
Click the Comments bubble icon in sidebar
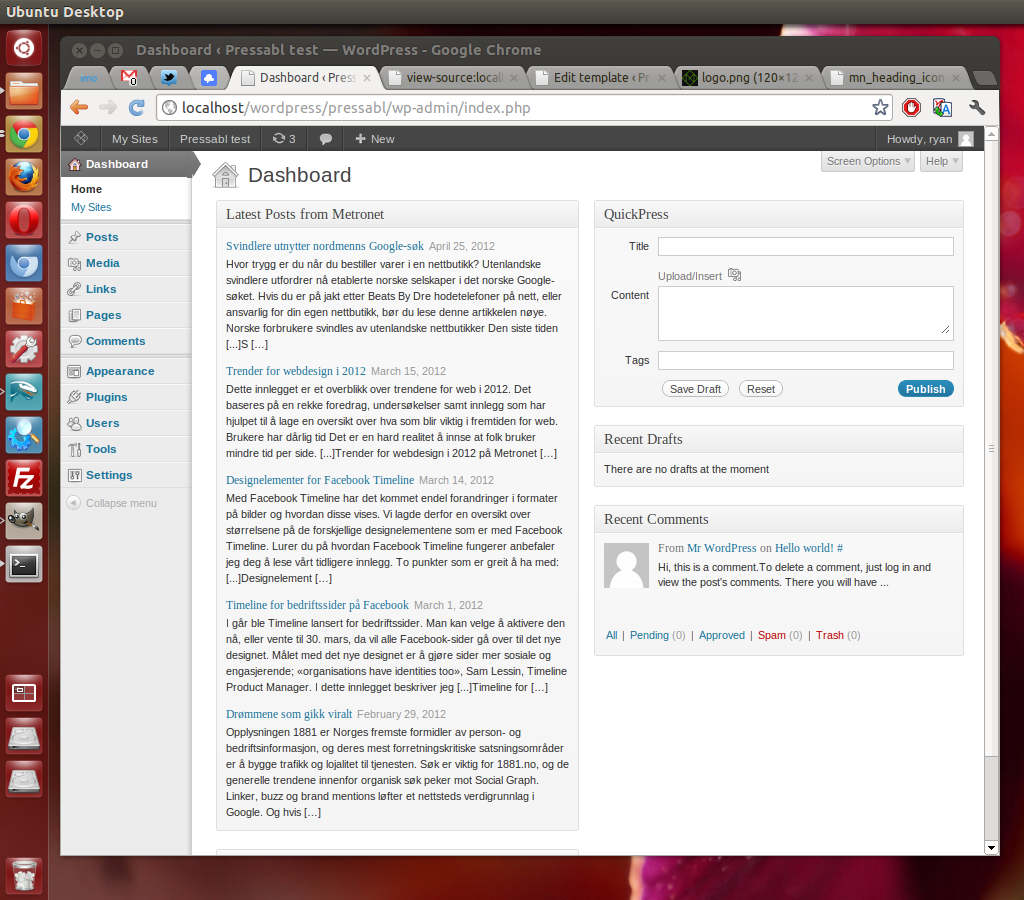tap(75, 341)
